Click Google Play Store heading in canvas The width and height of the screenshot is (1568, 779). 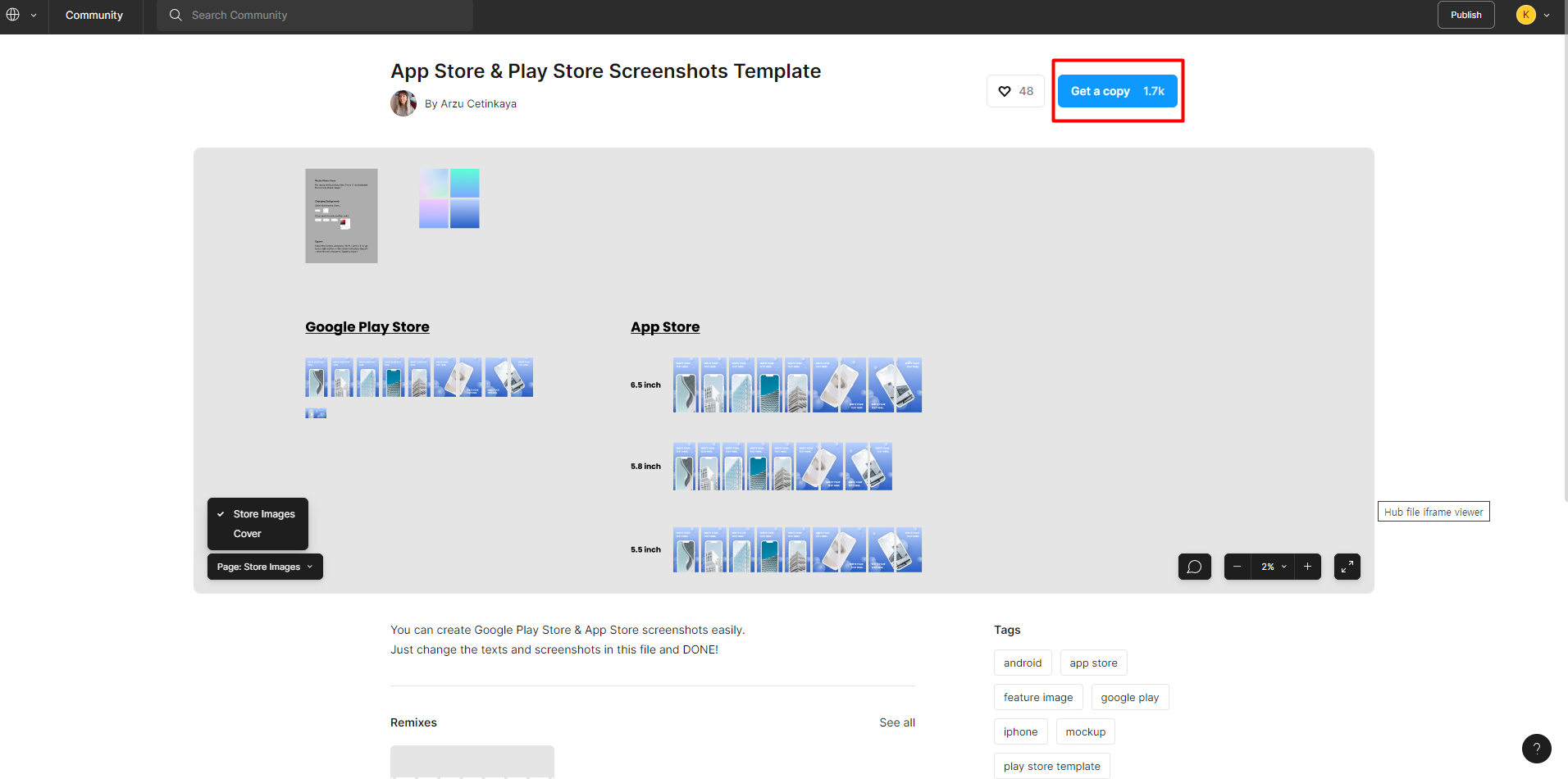[367, 327]
